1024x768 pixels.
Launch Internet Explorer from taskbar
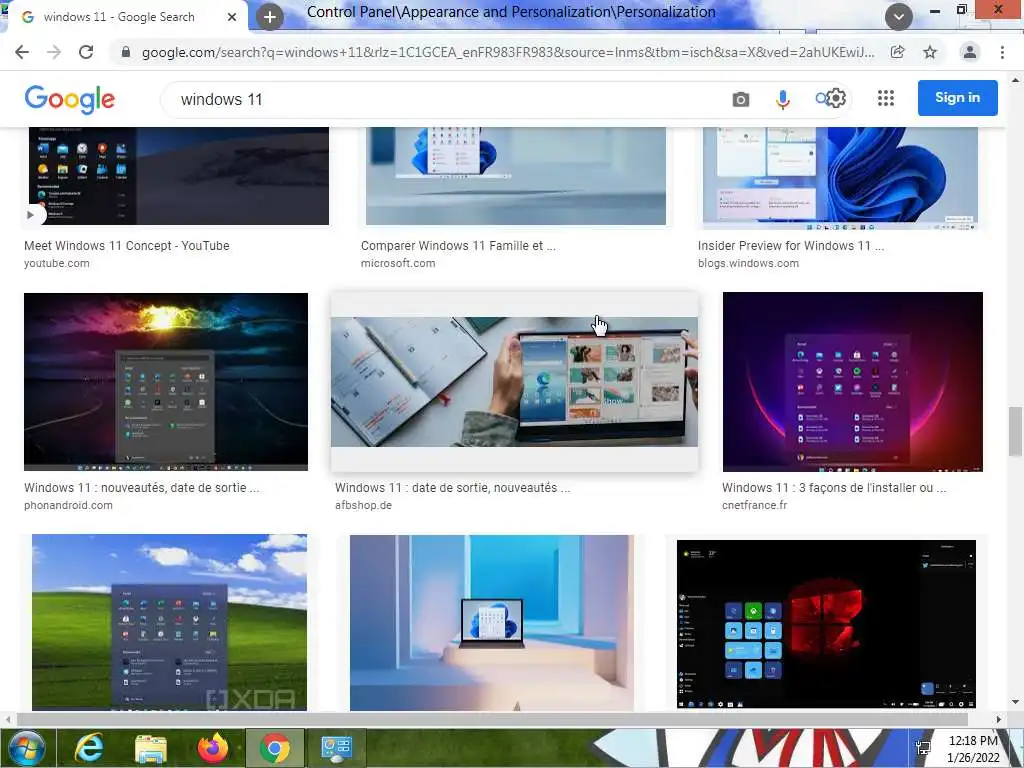[x=89, y=748]
